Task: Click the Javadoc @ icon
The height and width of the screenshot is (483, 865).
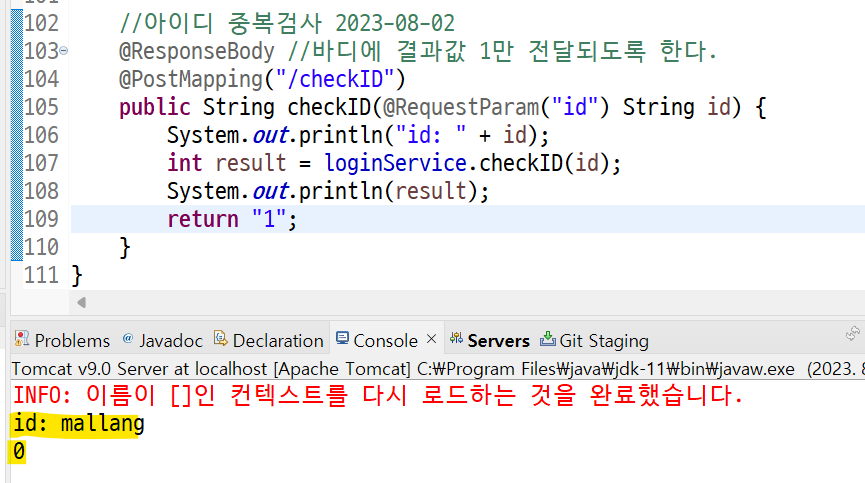Action: pos(128,338)
